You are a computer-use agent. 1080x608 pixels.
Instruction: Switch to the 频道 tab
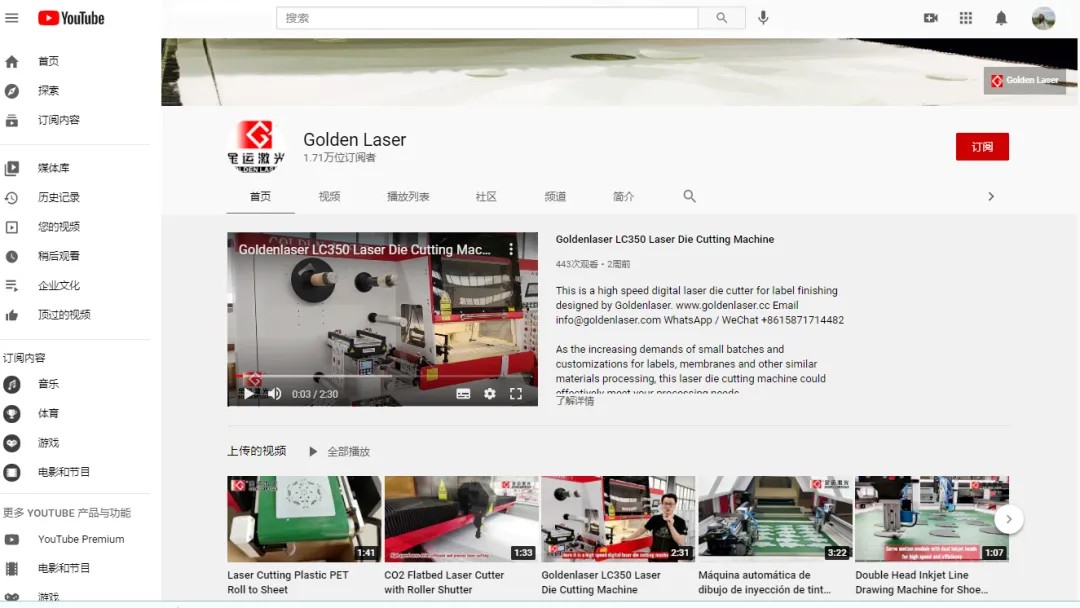(554, 196)
